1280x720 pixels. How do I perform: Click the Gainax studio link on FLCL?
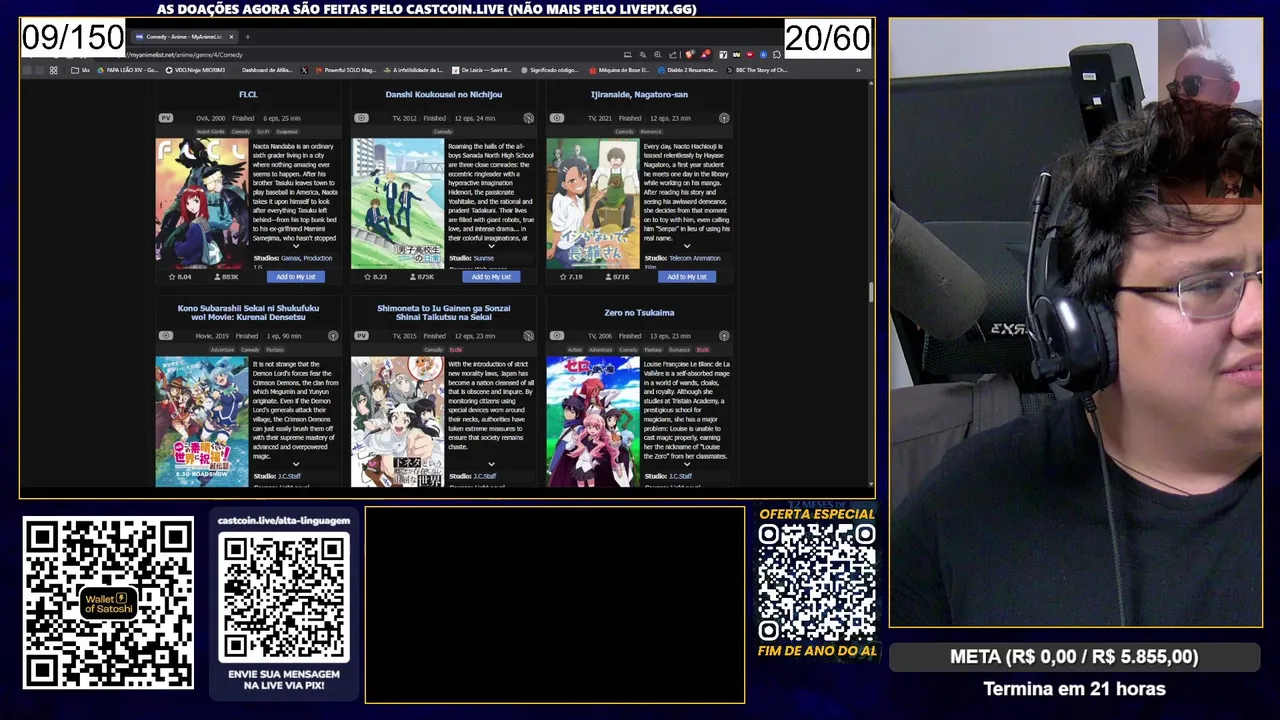click(x=291, y=258)
